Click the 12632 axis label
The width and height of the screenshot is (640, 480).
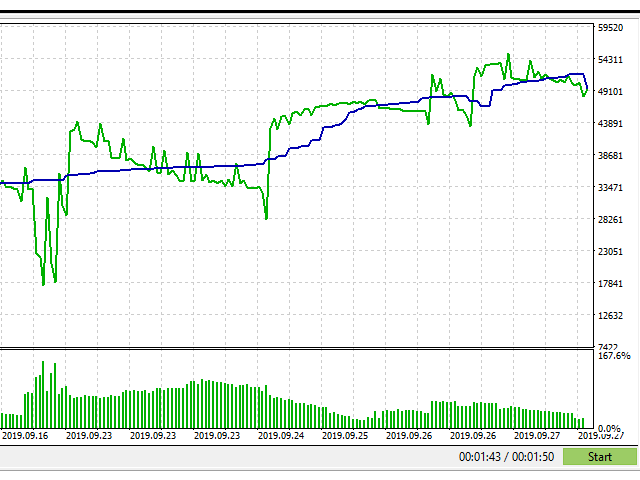click(x=611, y=316)
